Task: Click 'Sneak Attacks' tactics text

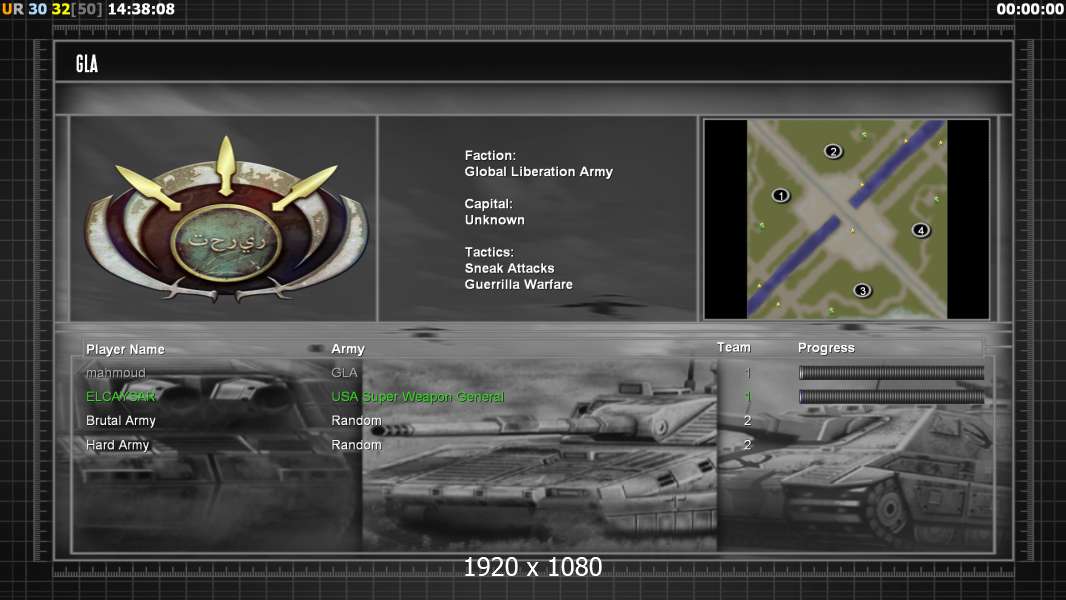Action: 509,268
